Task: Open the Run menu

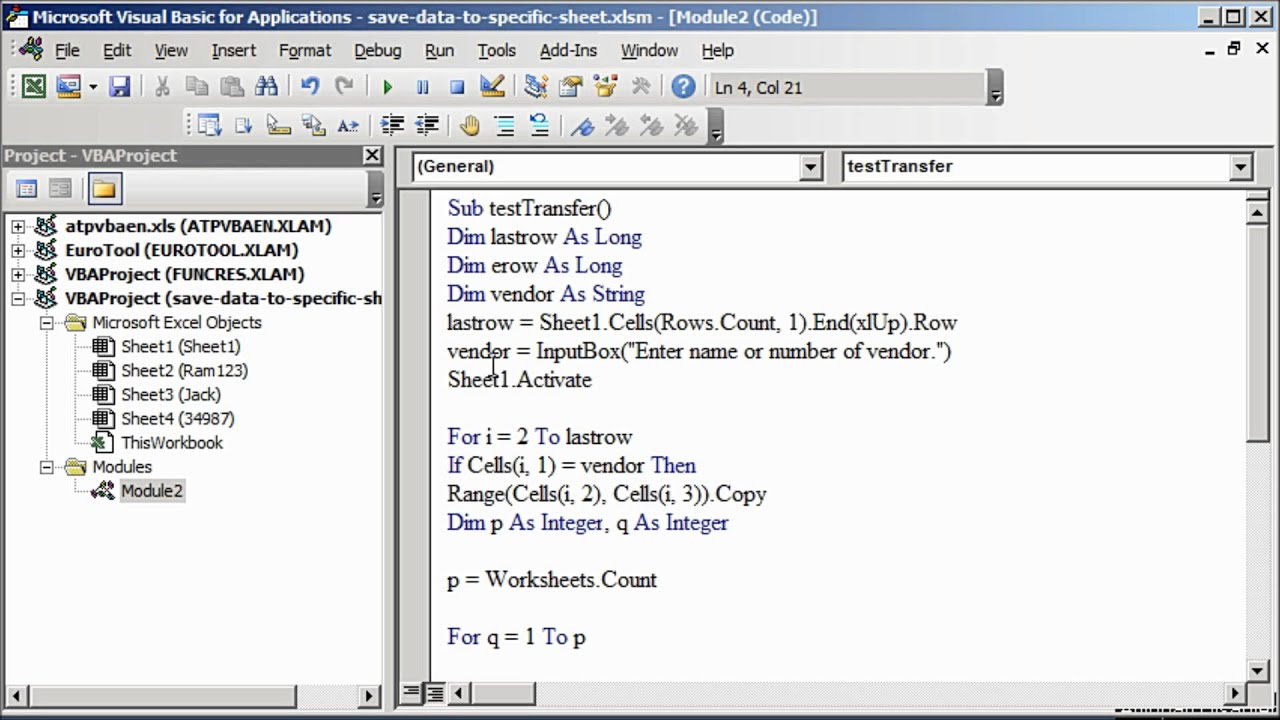Action: coord(439,50)
